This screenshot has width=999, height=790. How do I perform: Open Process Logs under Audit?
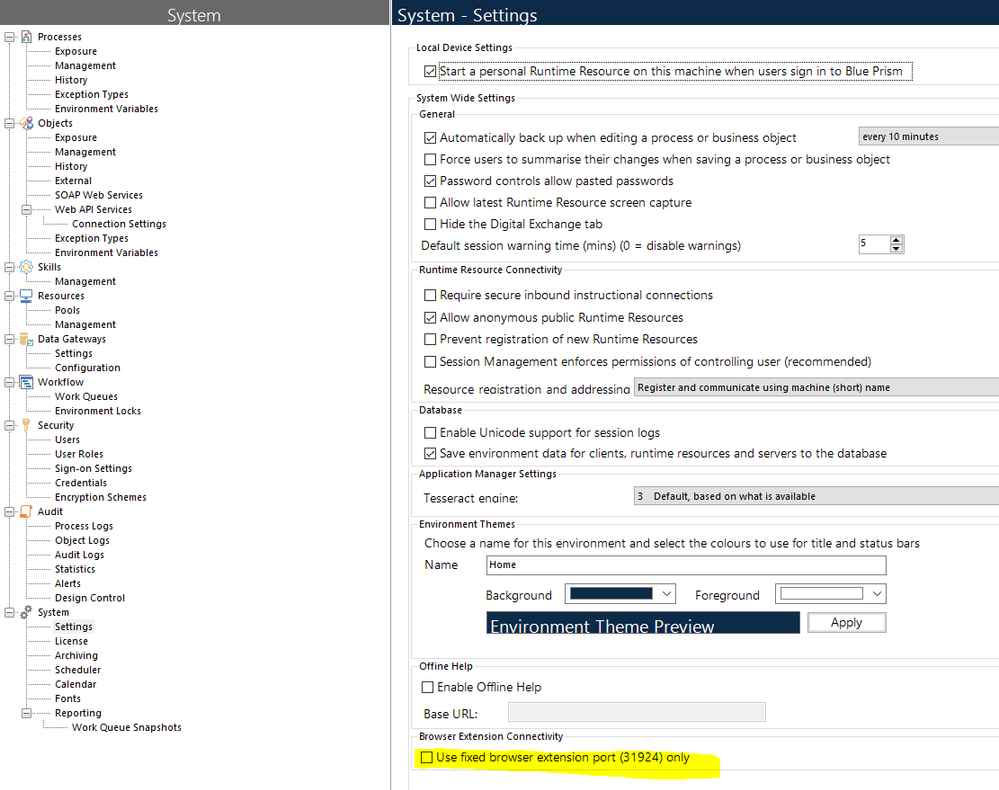click(x=84, y=526)
